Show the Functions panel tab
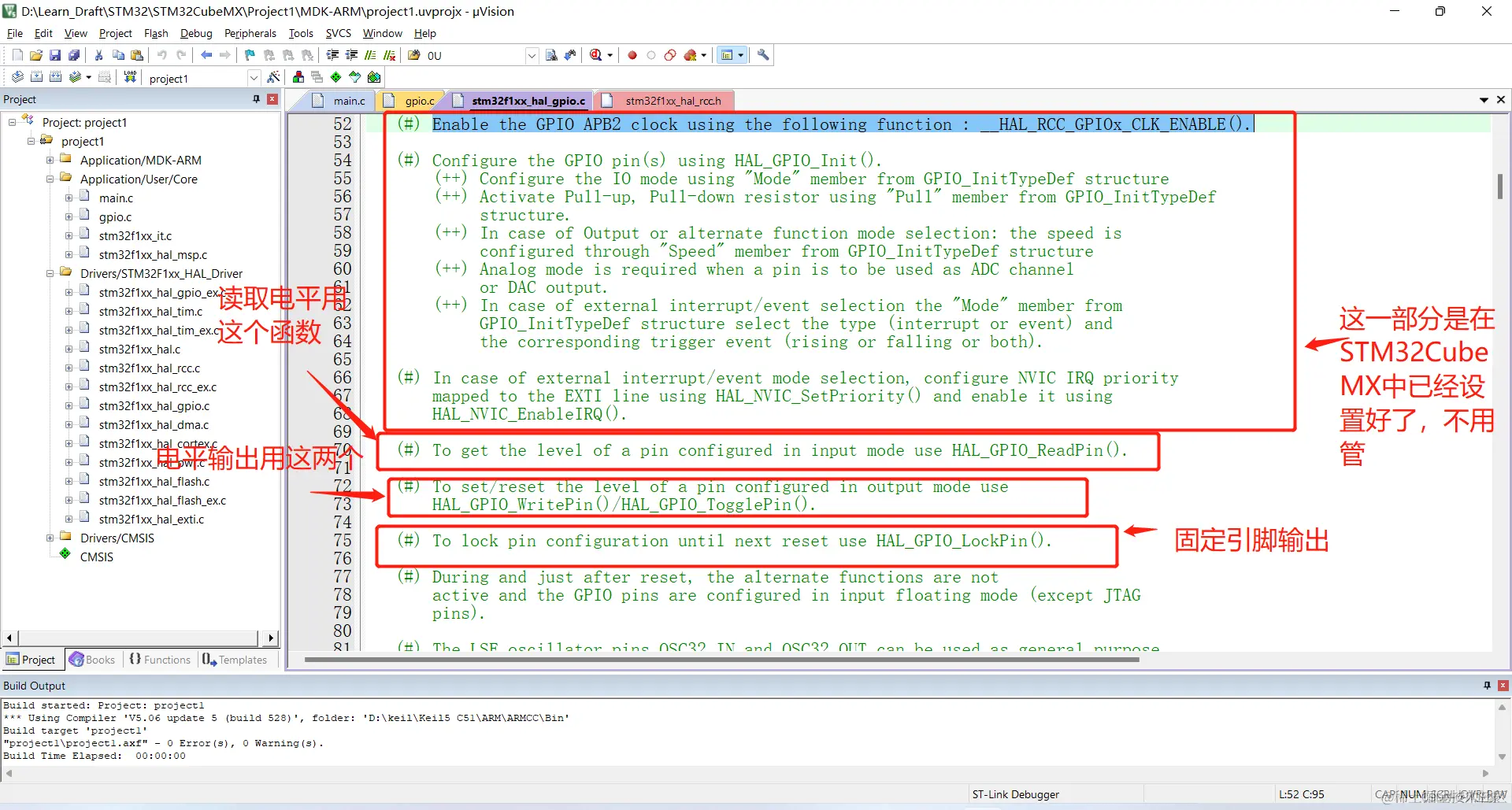This screenshot has height=810, width=1512. point(160,660)
